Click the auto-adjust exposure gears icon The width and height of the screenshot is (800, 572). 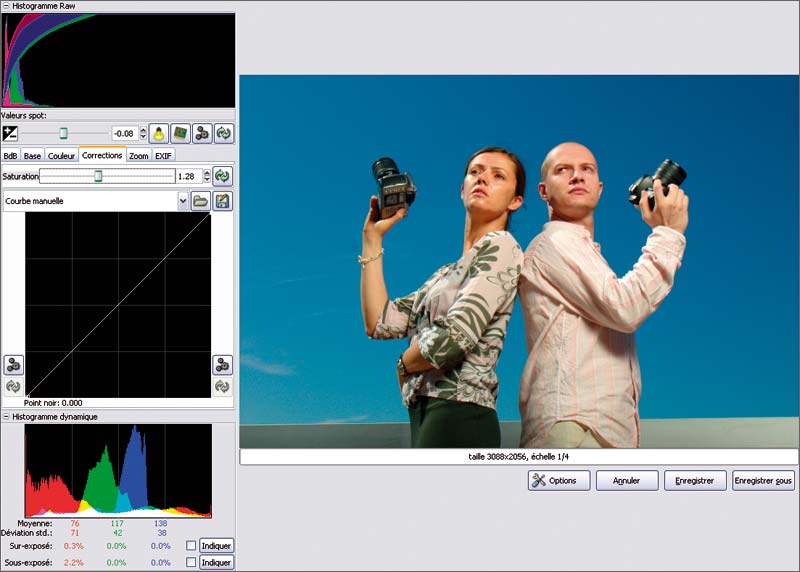[x=202, y=133]
